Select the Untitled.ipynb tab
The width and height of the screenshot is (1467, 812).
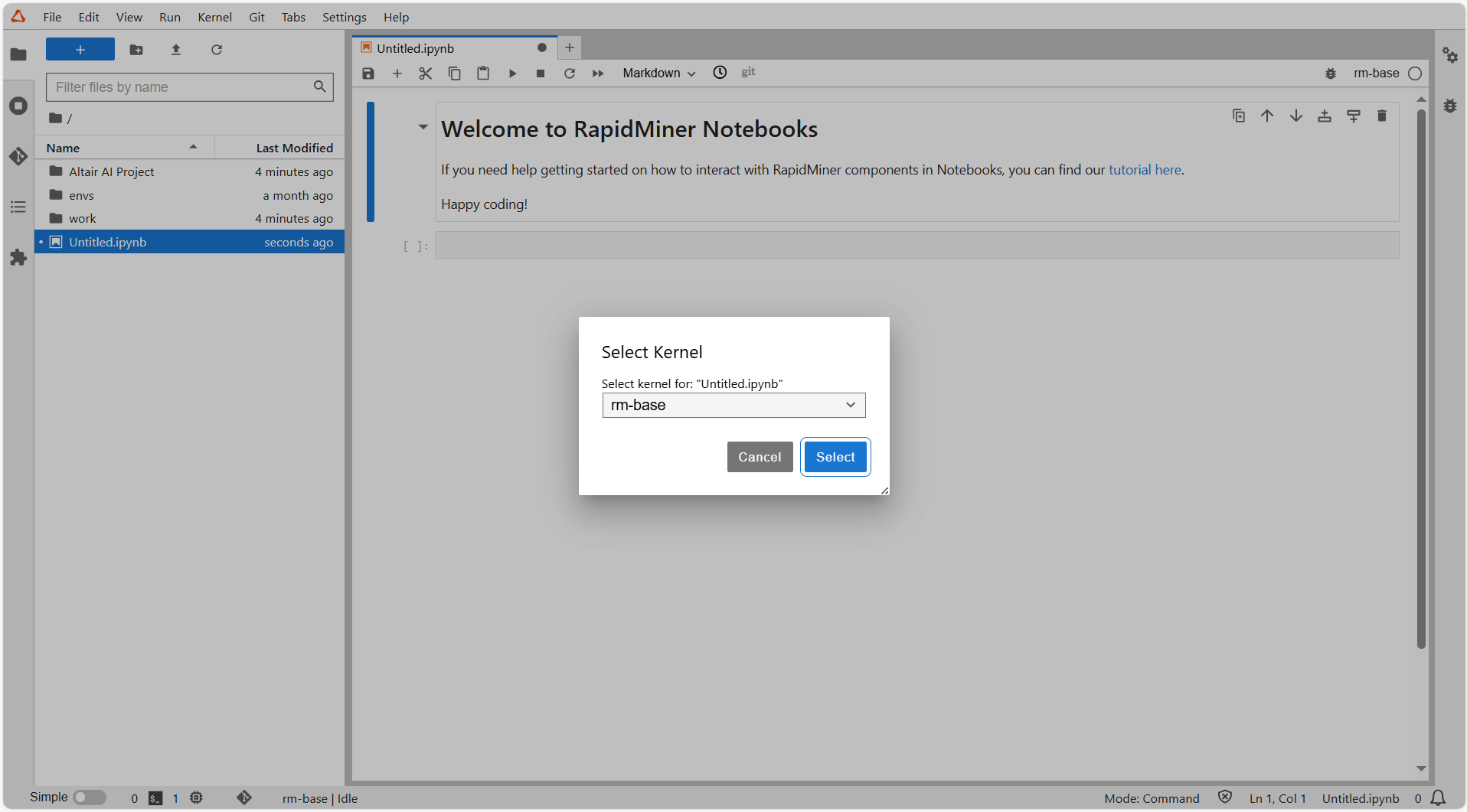(455, 48)
